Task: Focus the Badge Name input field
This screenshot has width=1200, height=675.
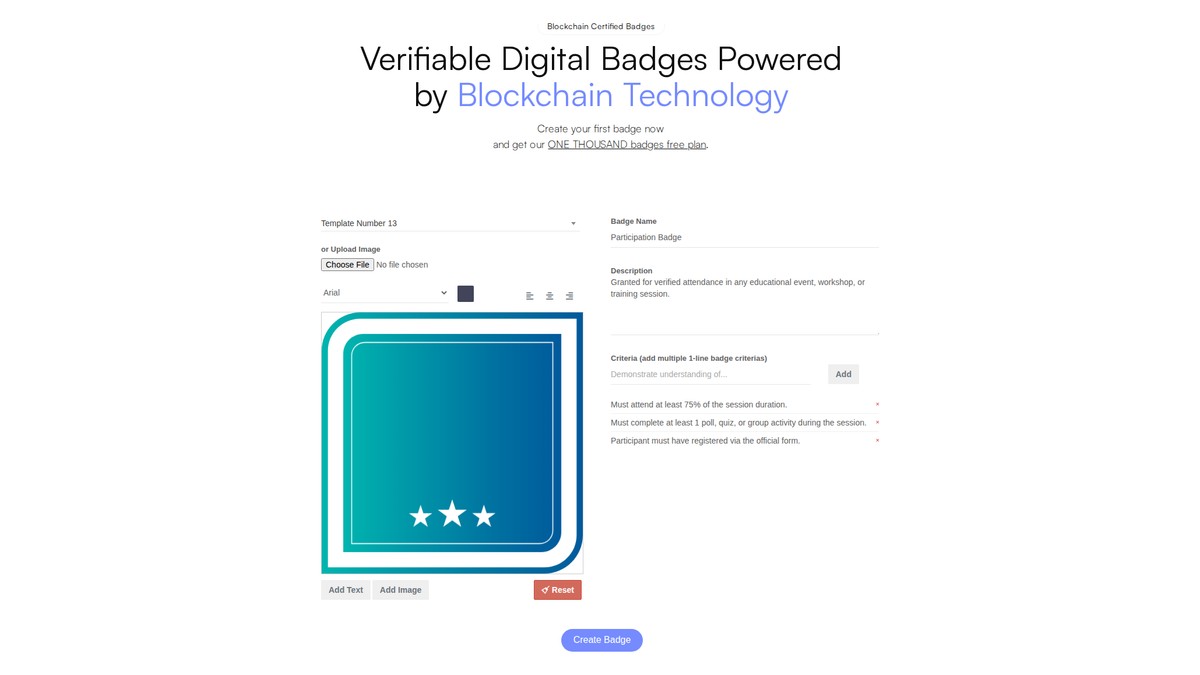Action: point(744,238)
